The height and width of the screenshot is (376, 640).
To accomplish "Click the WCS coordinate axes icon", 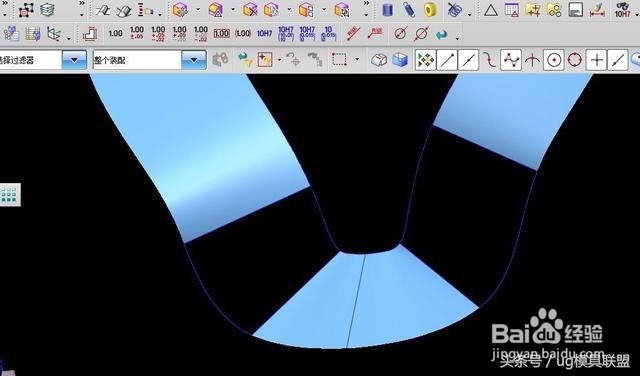I will tap(54, 34).
